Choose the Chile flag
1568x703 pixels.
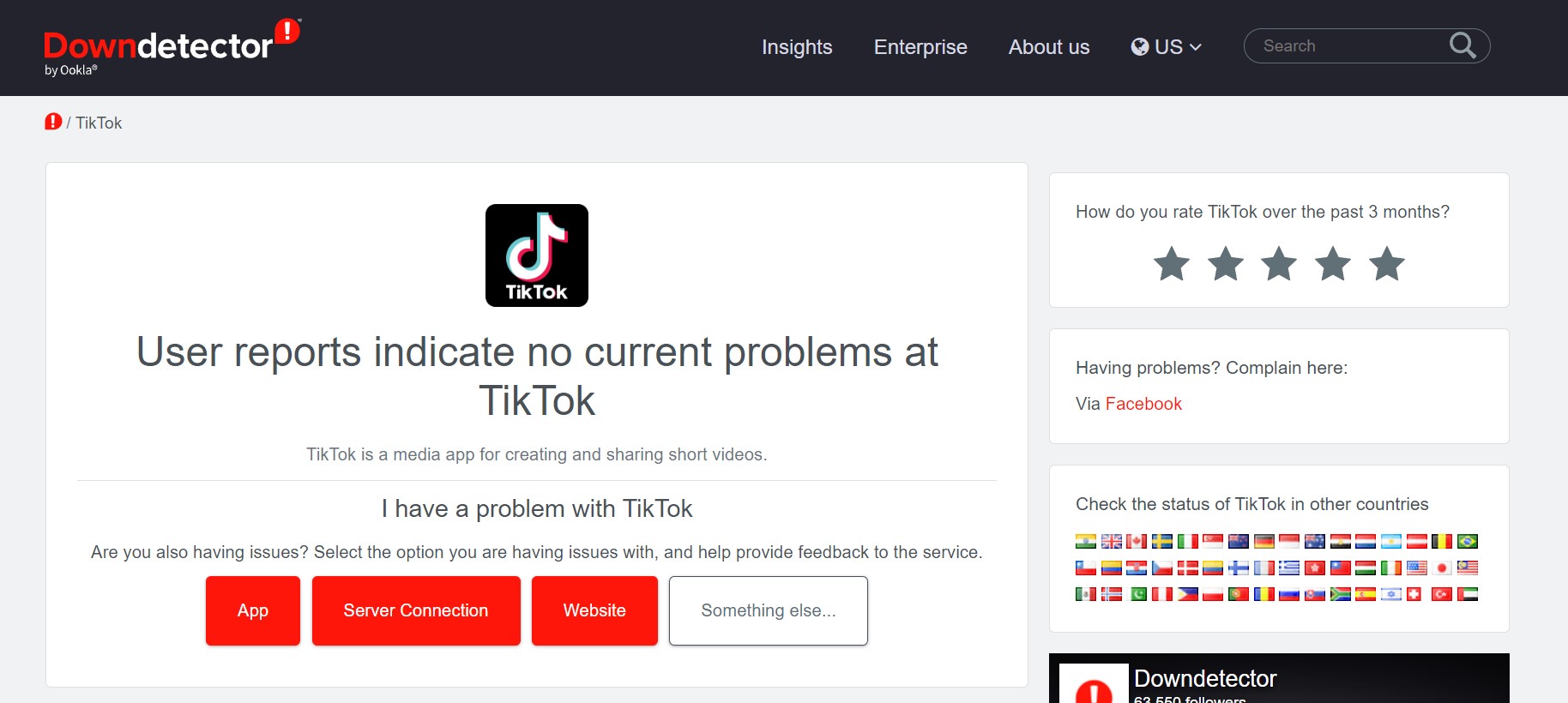tap(1086, 568)
